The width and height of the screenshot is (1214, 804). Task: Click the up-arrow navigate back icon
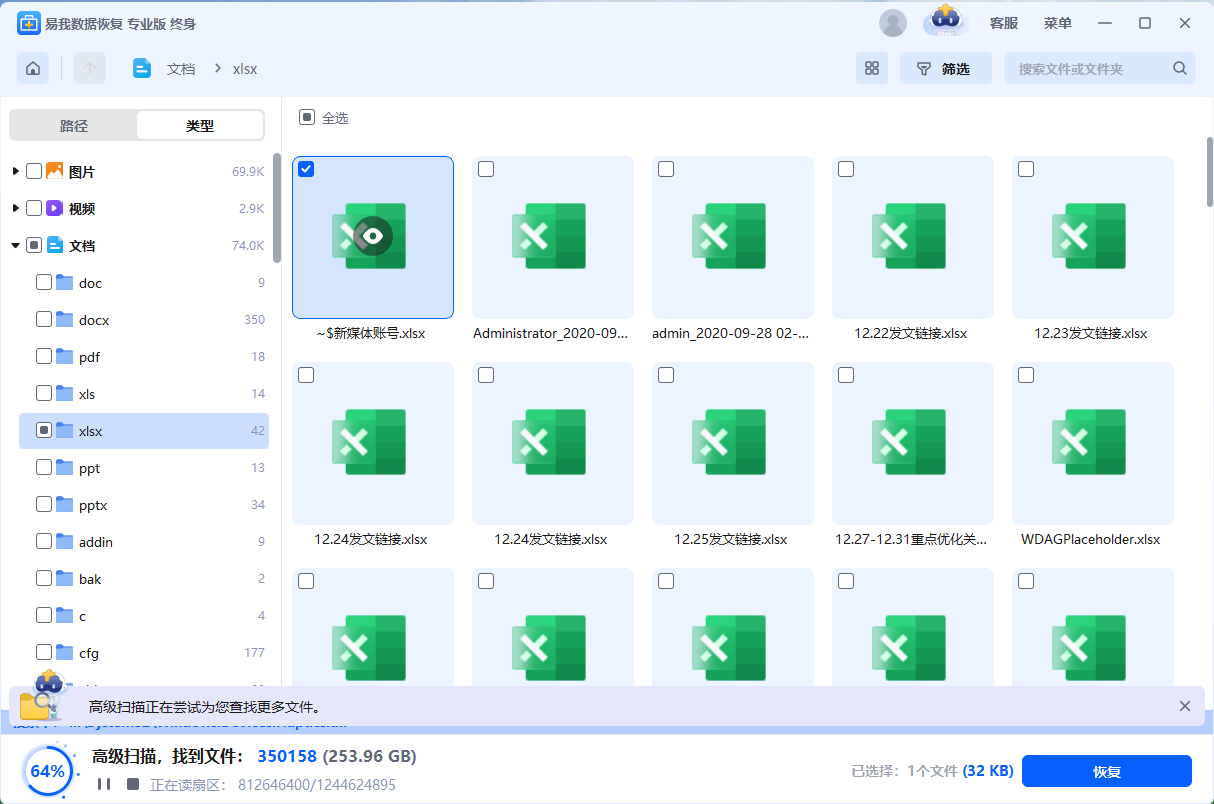tap(90, 69)
